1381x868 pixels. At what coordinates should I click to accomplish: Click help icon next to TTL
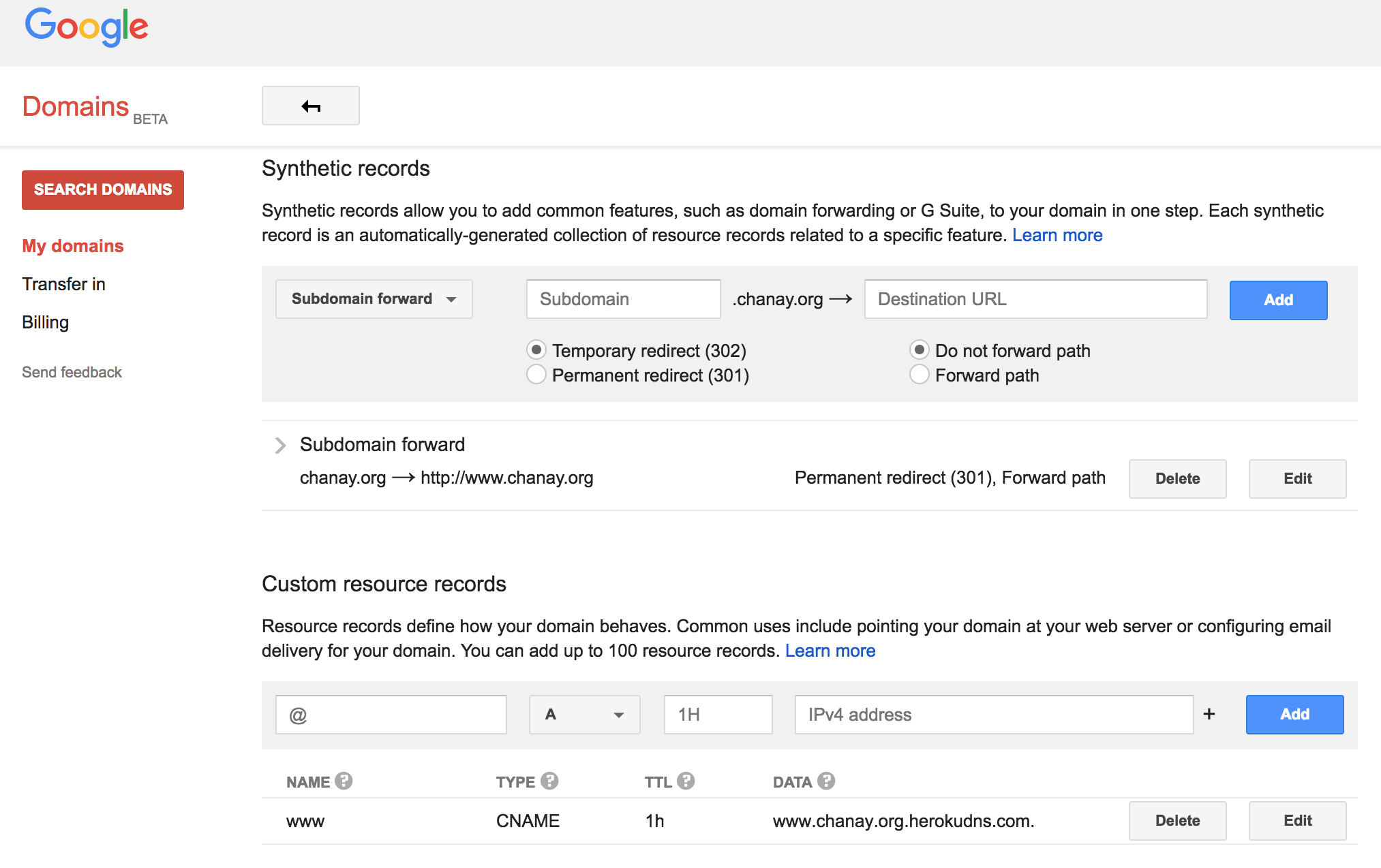(686, 781)
